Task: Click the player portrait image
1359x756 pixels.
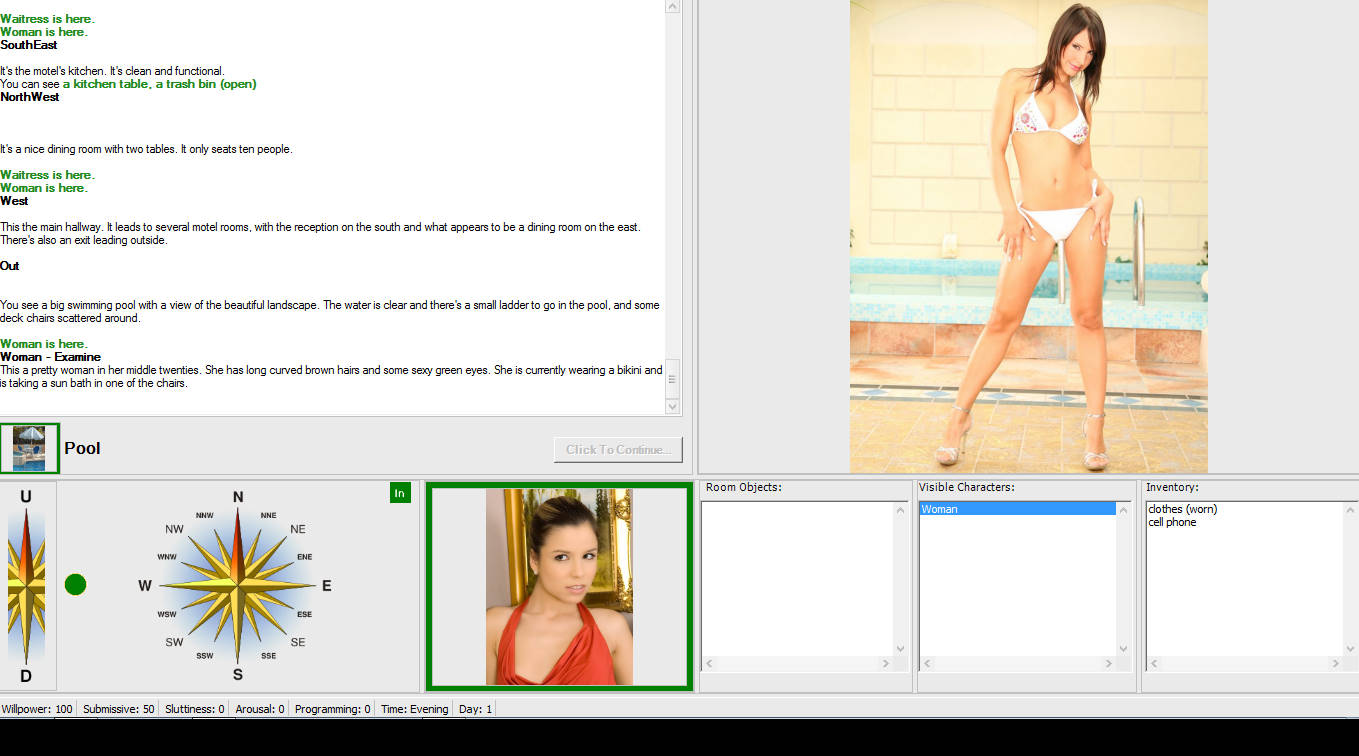Action: [x=559, y=587]
